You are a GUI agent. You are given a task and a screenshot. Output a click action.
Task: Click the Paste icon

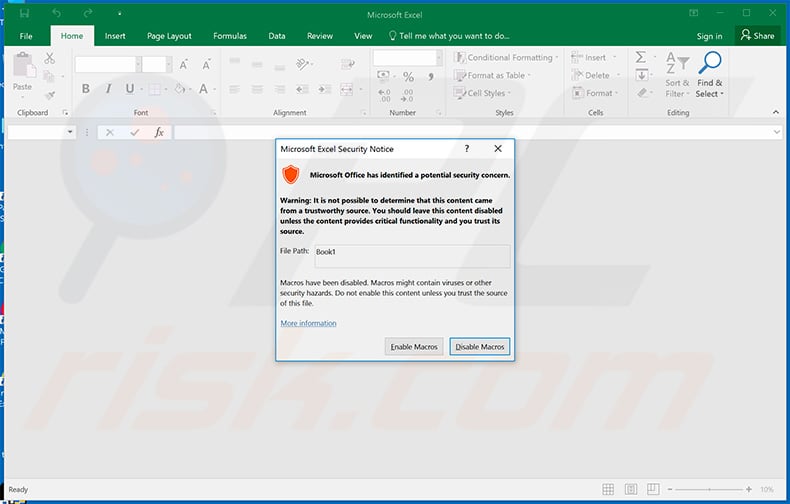pos(23,66)
